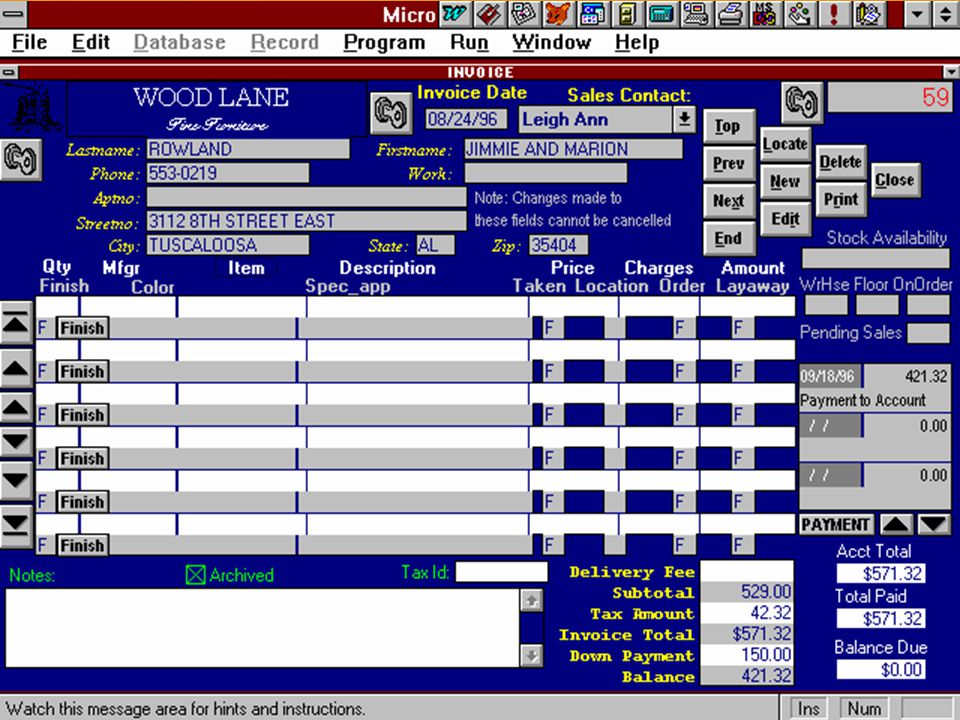The height and width of the screenshot is (720, 960).
Task: Click the Down Payment value 150.00
Action: [x=747, y=654]
